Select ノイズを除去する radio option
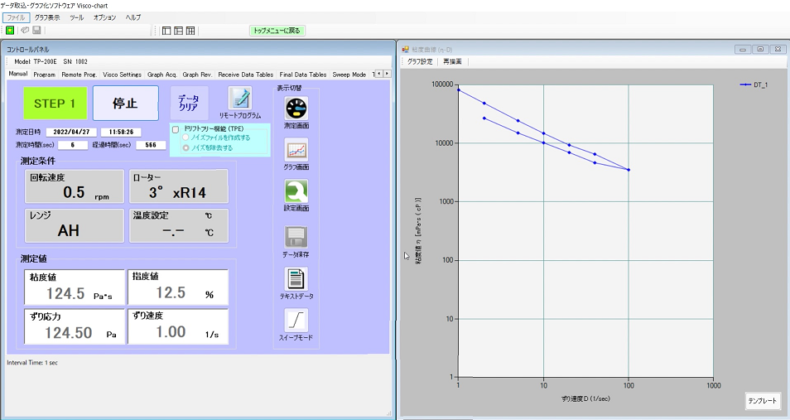790x420 pixels. 186,147
